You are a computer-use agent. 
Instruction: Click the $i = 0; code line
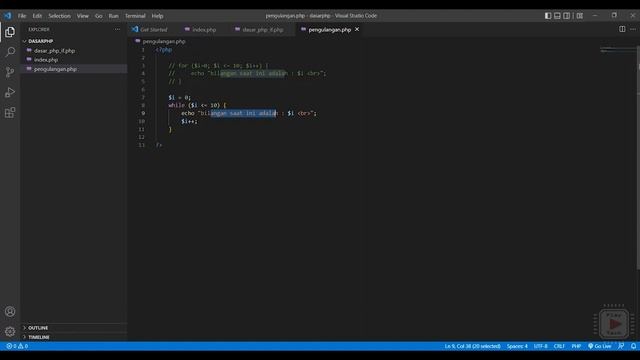pos(179,98)
